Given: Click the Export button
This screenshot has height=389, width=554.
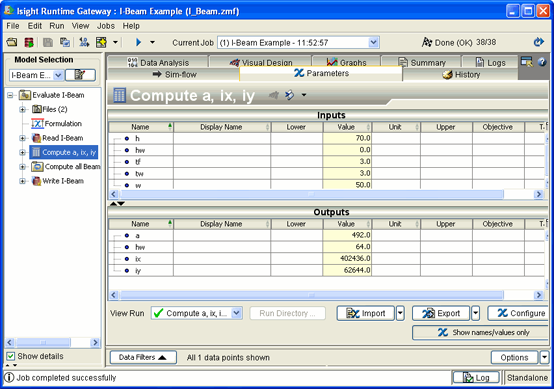Looking at the screenshot, I should [x=441, y=313].
